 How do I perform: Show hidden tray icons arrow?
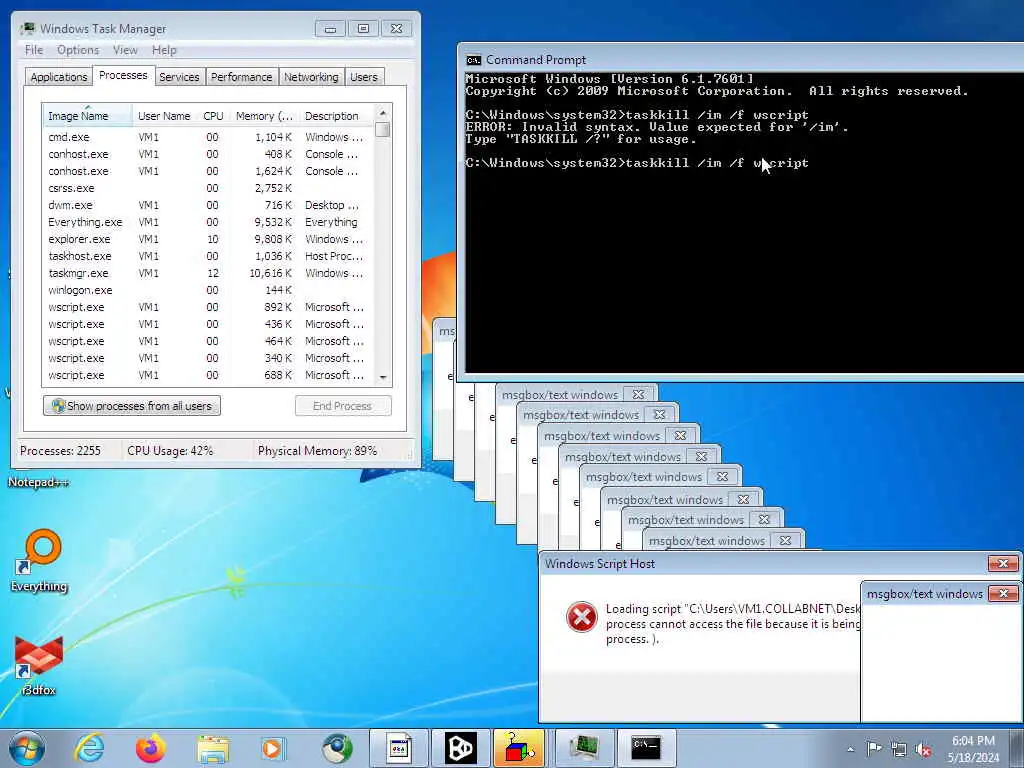pyautogui.click(x=850, y=749)
